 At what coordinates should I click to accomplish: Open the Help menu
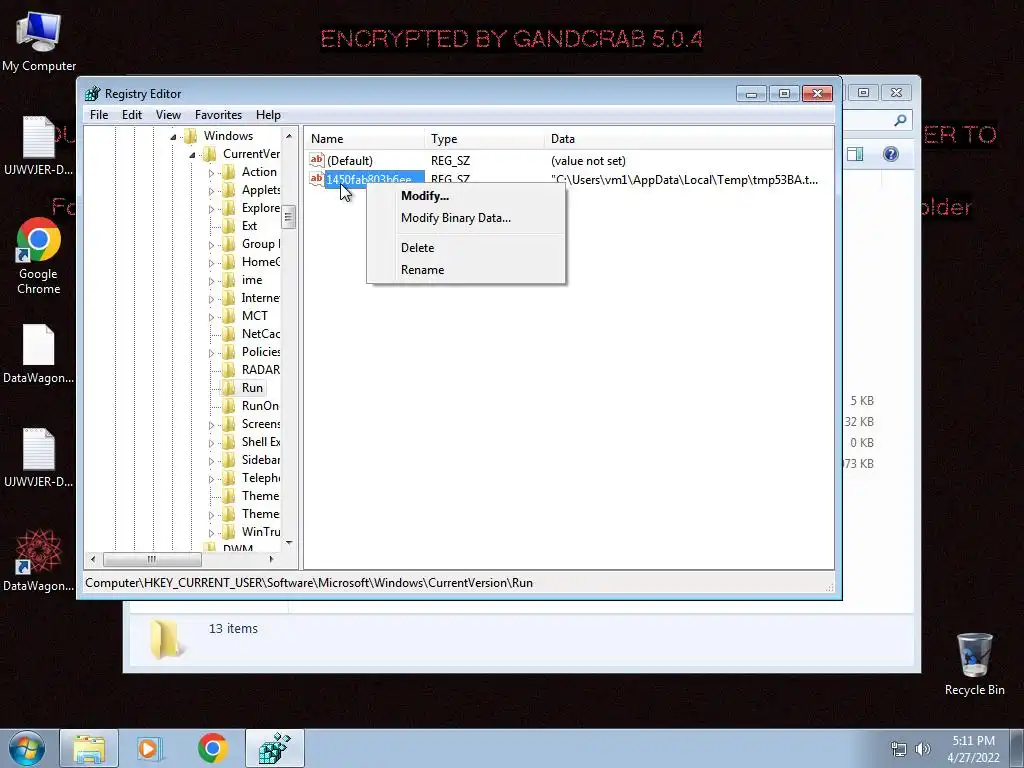click(268, 115)
